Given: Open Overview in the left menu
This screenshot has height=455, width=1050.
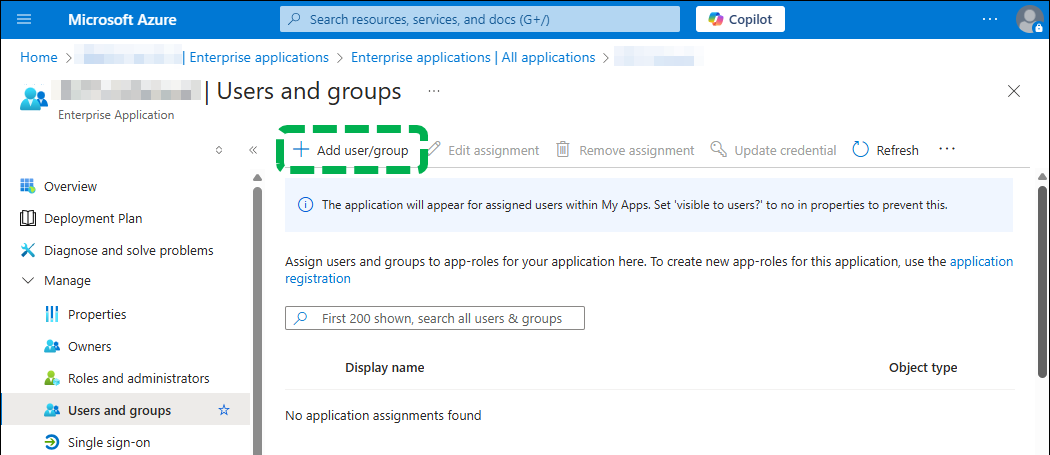Looking at the screenshot, I should pos(70,186).
